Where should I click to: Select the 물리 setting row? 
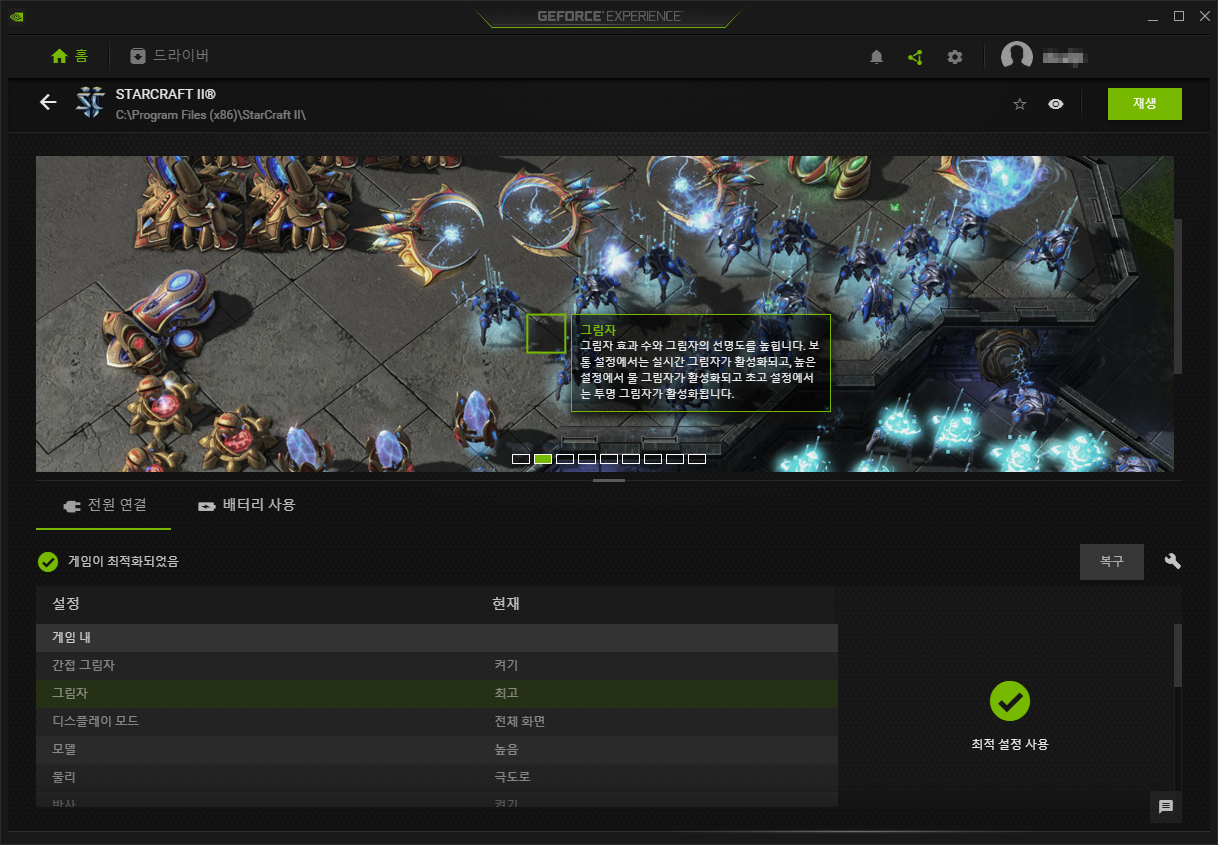click(x=437, y=778)
